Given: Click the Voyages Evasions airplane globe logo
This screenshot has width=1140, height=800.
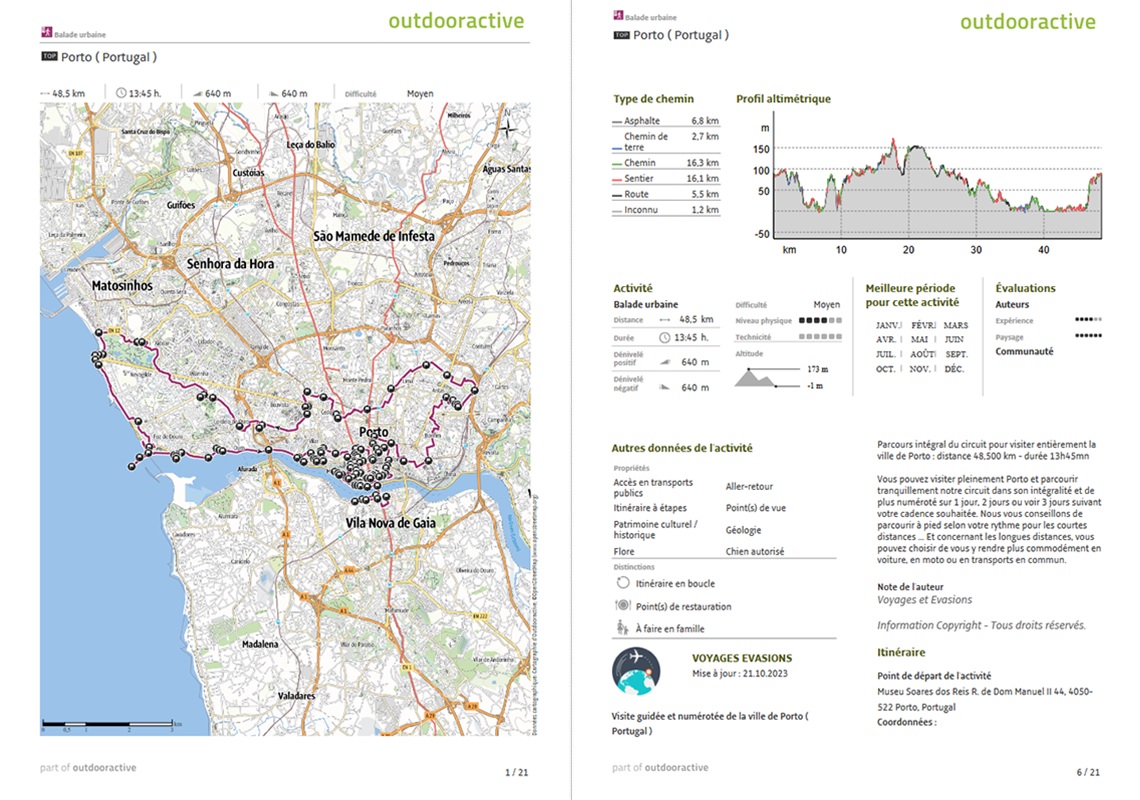Looking at the screenshot, I should (x=636, y=672).
